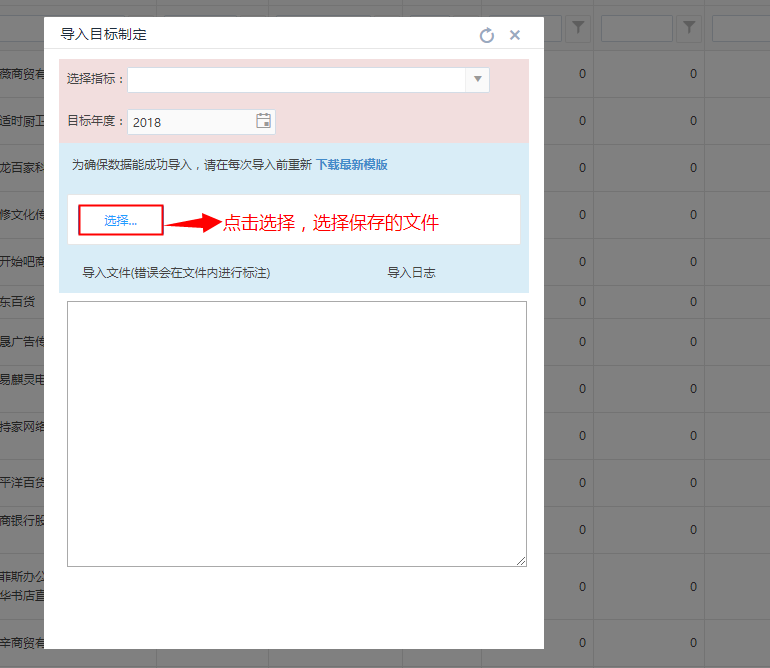Click the first funnel filter icon beside dialog
Viewport: 770px width, 668px height.
click(x=578, y=29)
